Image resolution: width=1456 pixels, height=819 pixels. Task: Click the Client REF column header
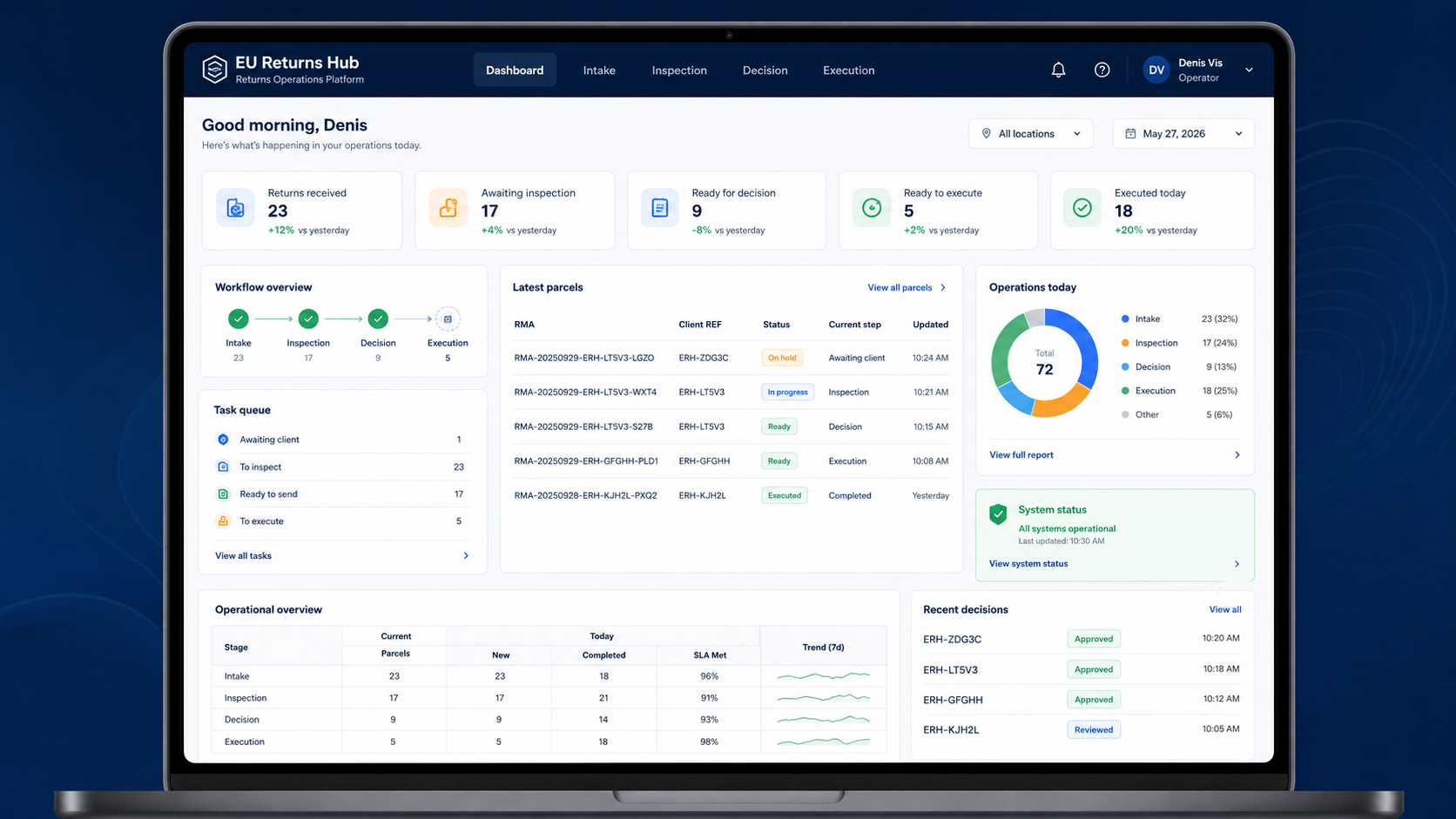tap(700, 325)
